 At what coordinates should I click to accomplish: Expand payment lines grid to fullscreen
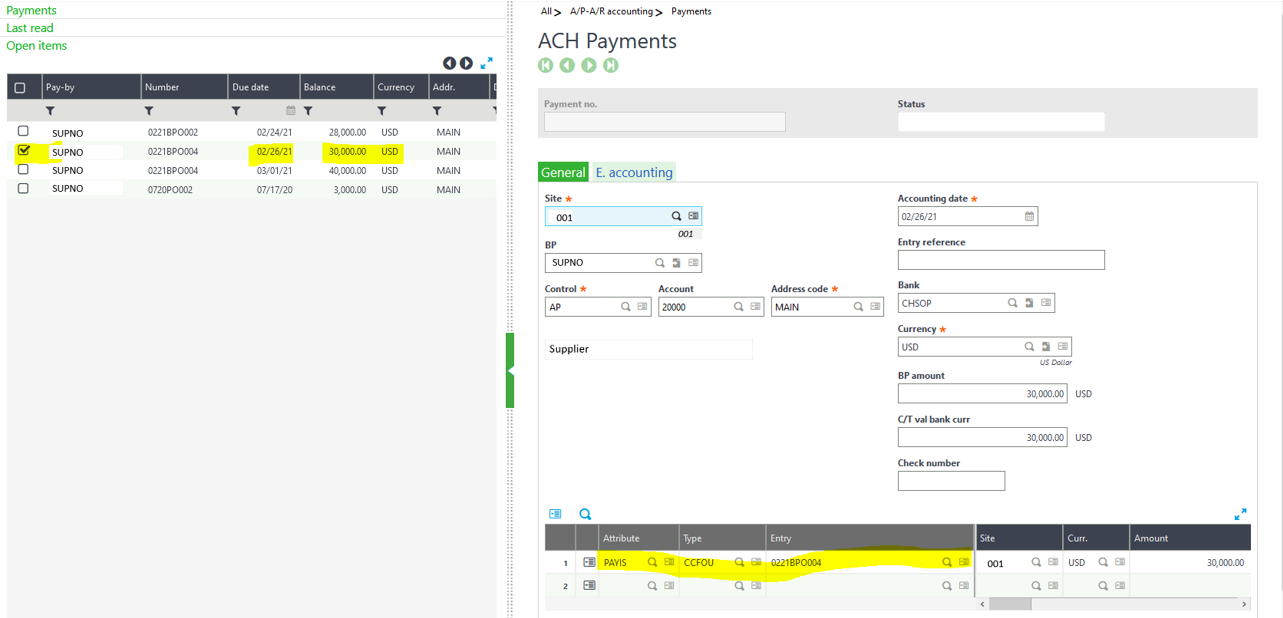[x=1240, y=514]
